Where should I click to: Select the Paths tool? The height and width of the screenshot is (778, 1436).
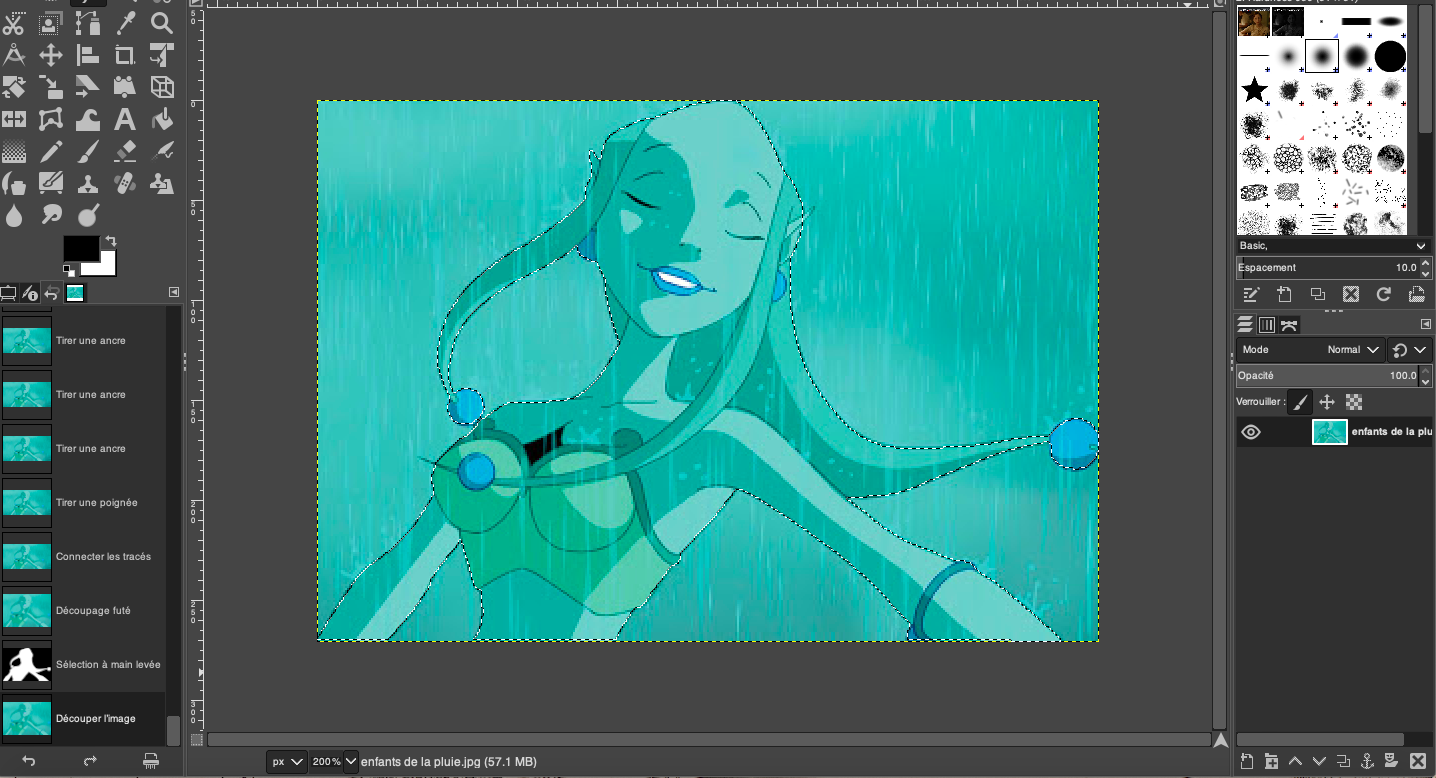pyautogui.click(x=88, y=23)
